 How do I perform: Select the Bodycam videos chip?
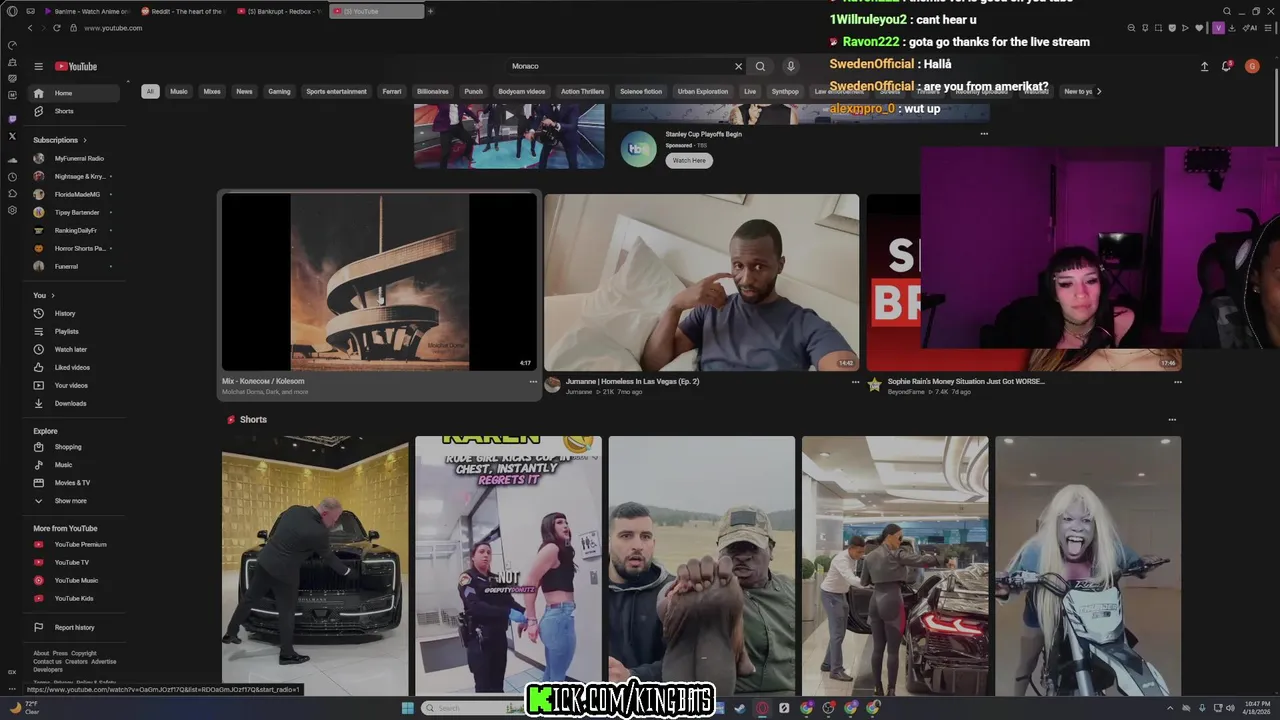[x=522, y=91]
